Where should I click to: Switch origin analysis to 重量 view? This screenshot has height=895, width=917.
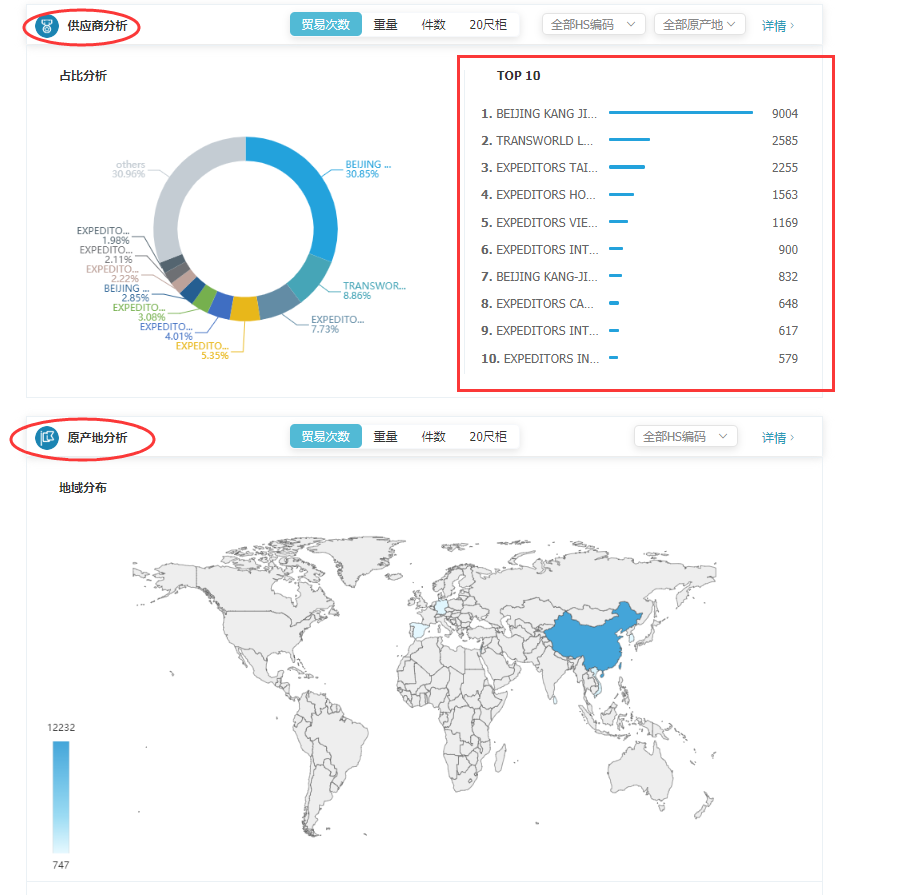pyautogui.click(x=385, y=436)
